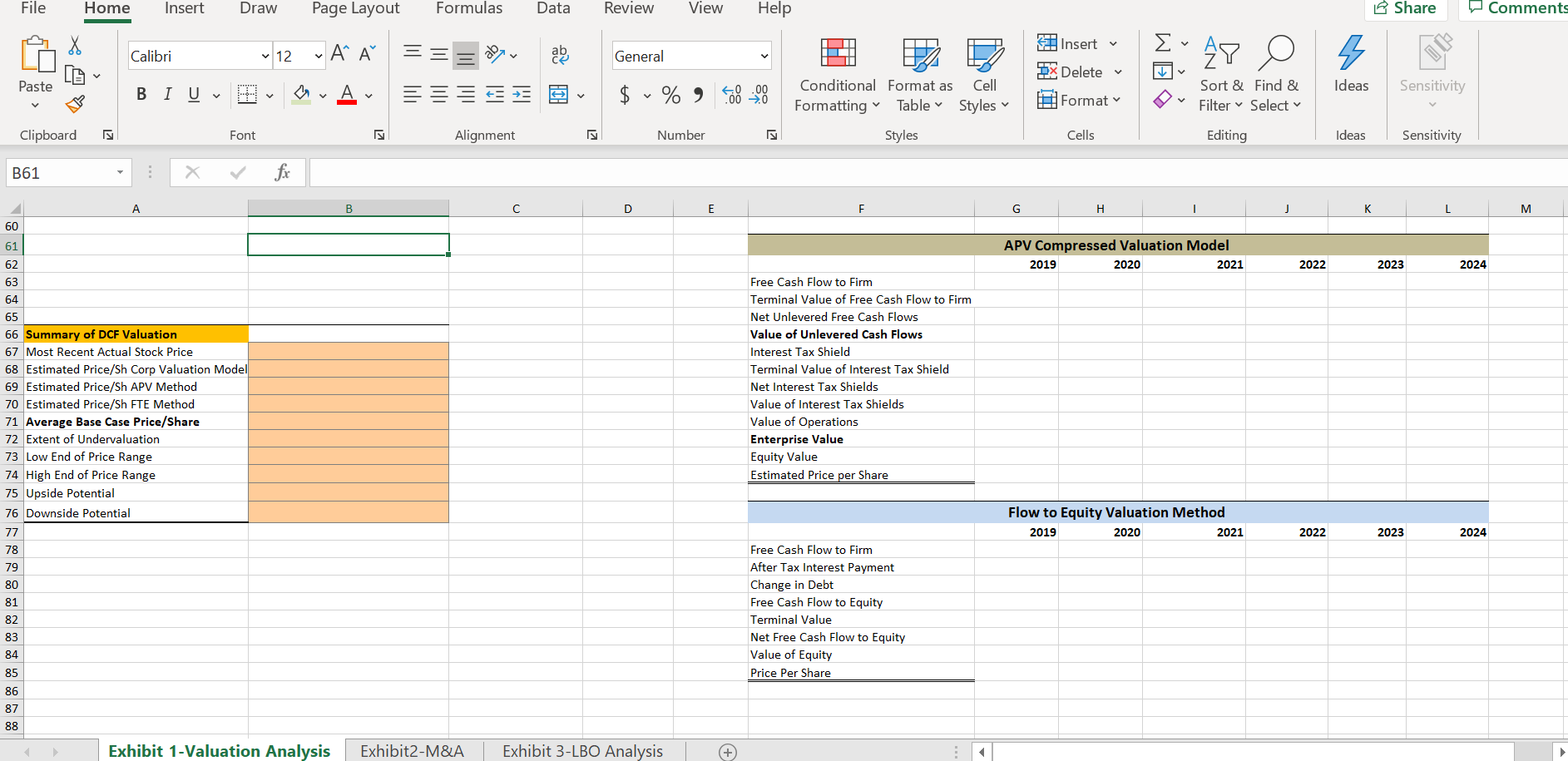Click the insert function fx icon
The height and width of the screenshot is (761, 1568).
[x=282, y=172]
